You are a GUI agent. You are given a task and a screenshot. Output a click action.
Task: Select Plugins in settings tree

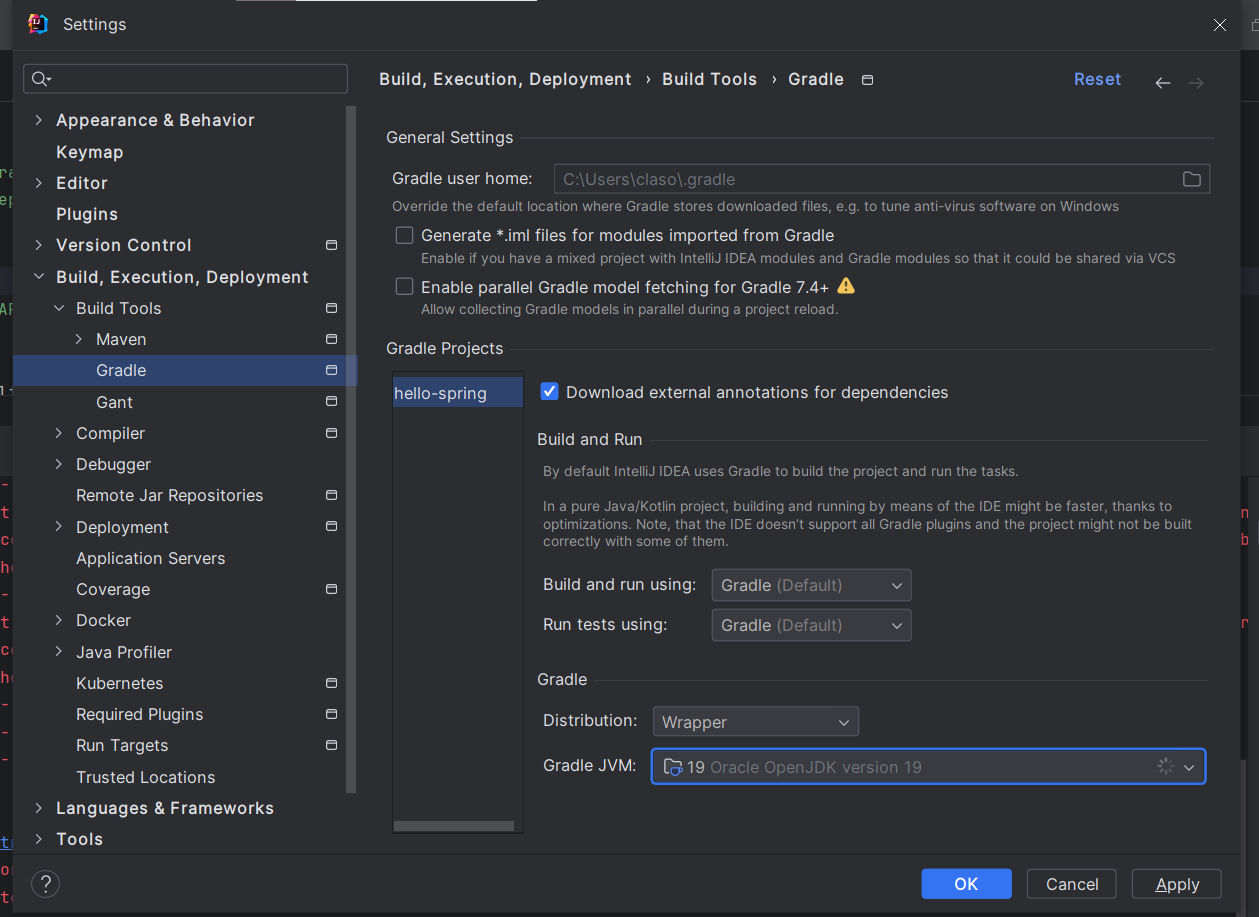[x=87, y=214]
